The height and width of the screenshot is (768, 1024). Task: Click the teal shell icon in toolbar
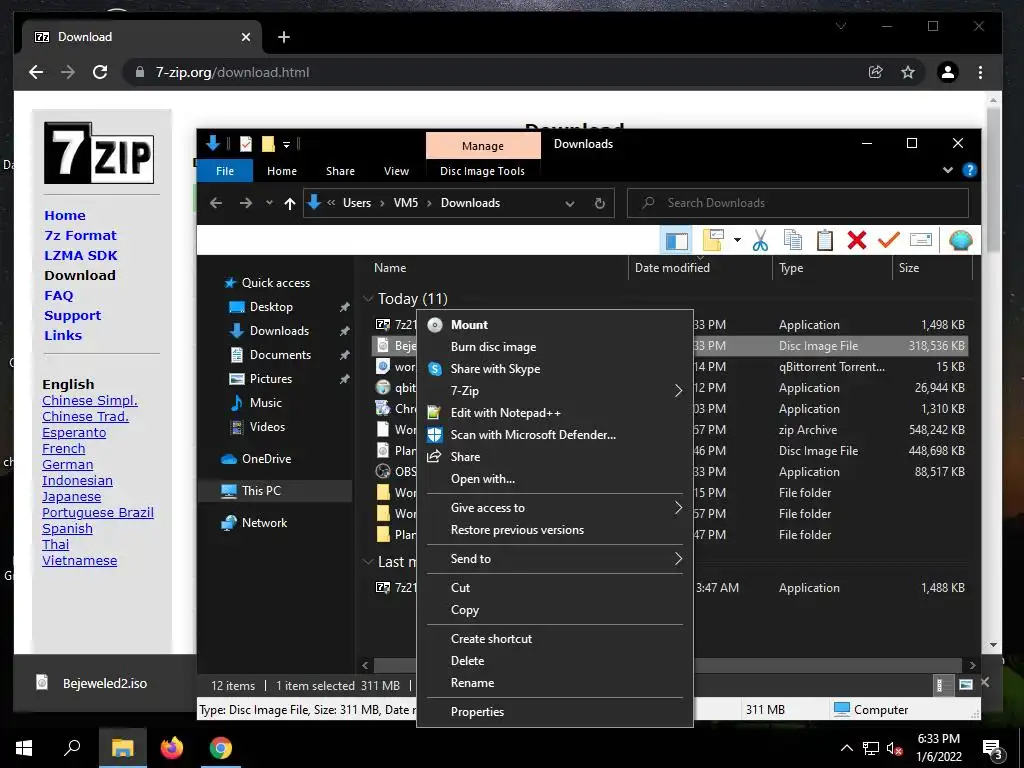coord(960,240)
